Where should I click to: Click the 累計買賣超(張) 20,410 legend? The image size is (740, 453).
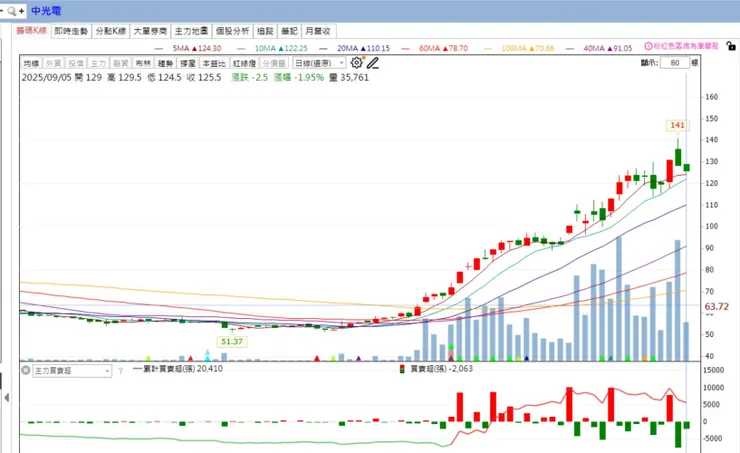point(178,369)
